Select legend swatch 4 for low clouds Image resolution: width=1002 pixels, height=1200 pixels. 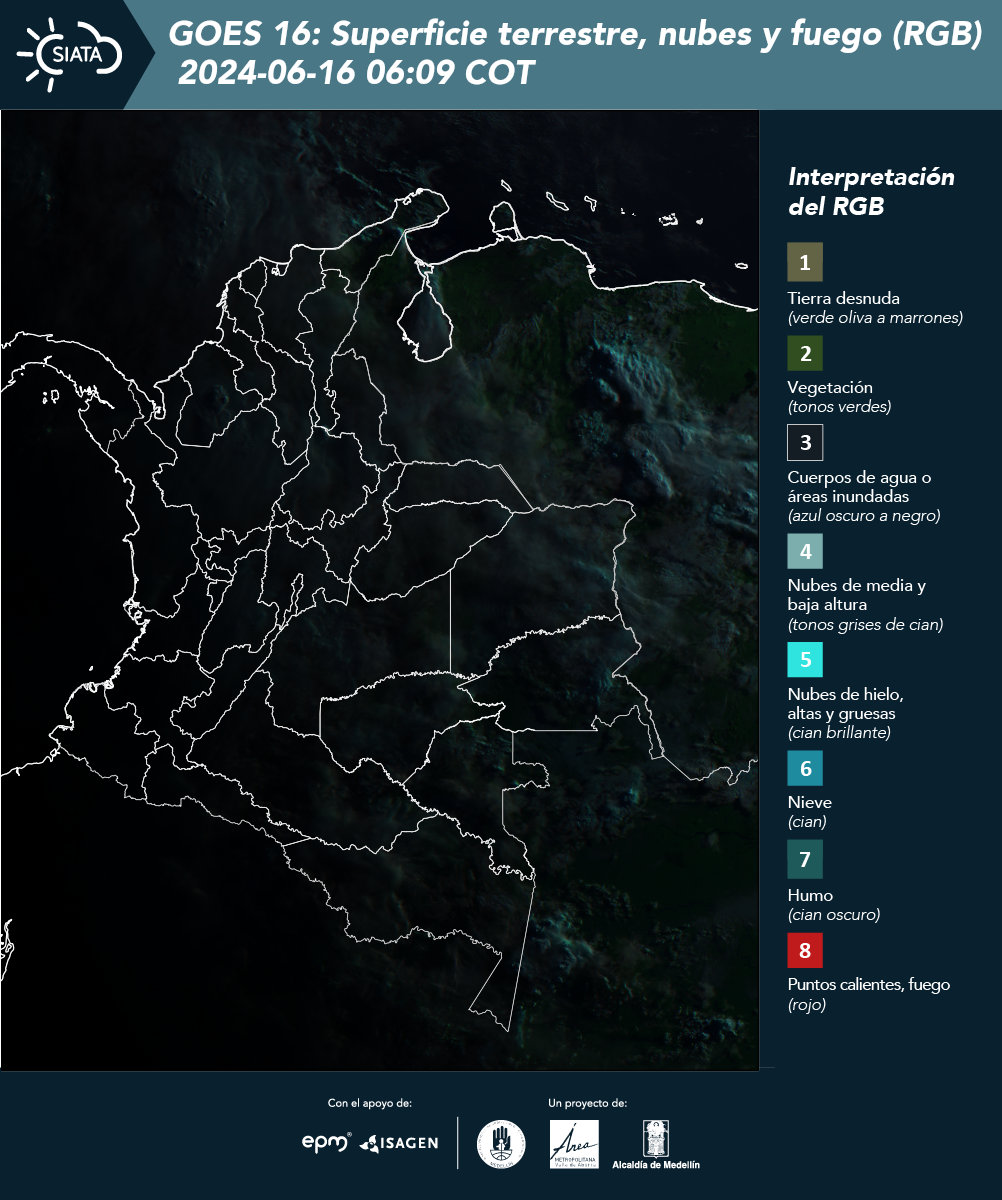tap(805, 550)
